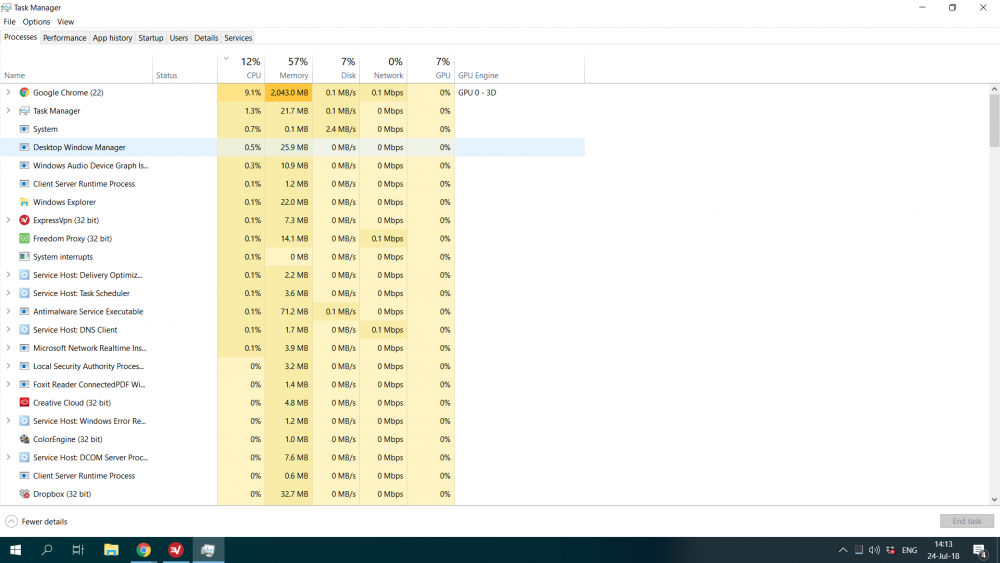Click the ColorEngine process icon
Image resolution: width=1000 pixels, height=563 pixels.
tap(24, 439)
